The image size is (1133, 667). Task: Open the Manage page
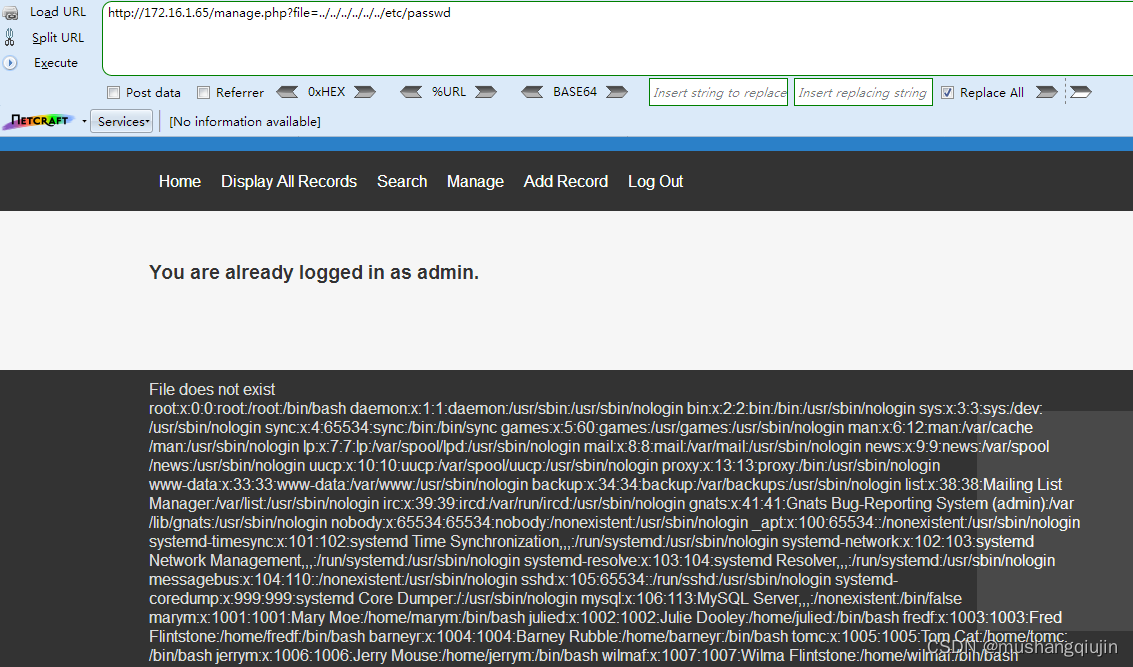(x=475, y=181)
